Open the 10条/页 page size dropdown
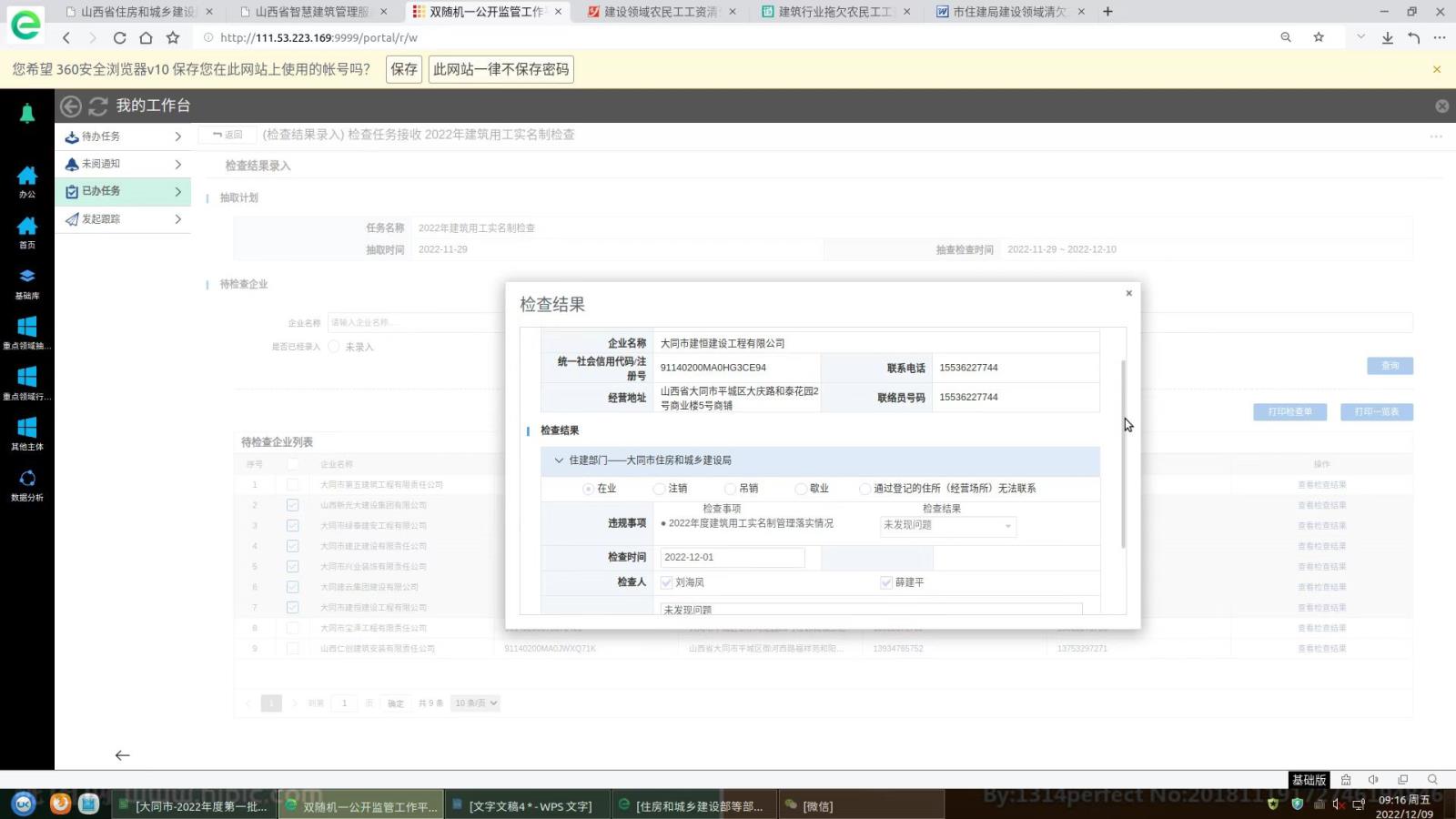 476,703
